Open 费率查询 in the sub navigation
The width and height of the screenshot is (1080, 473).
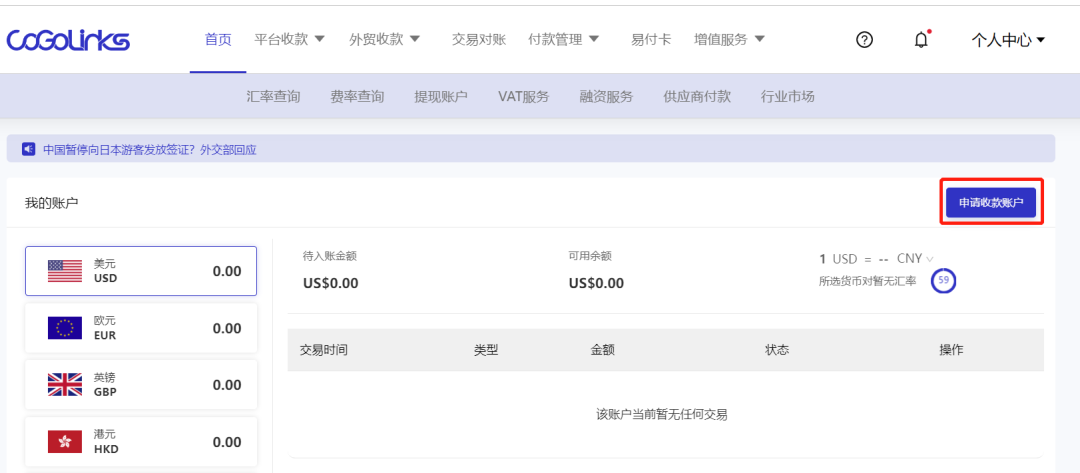[x=357, y=96]
